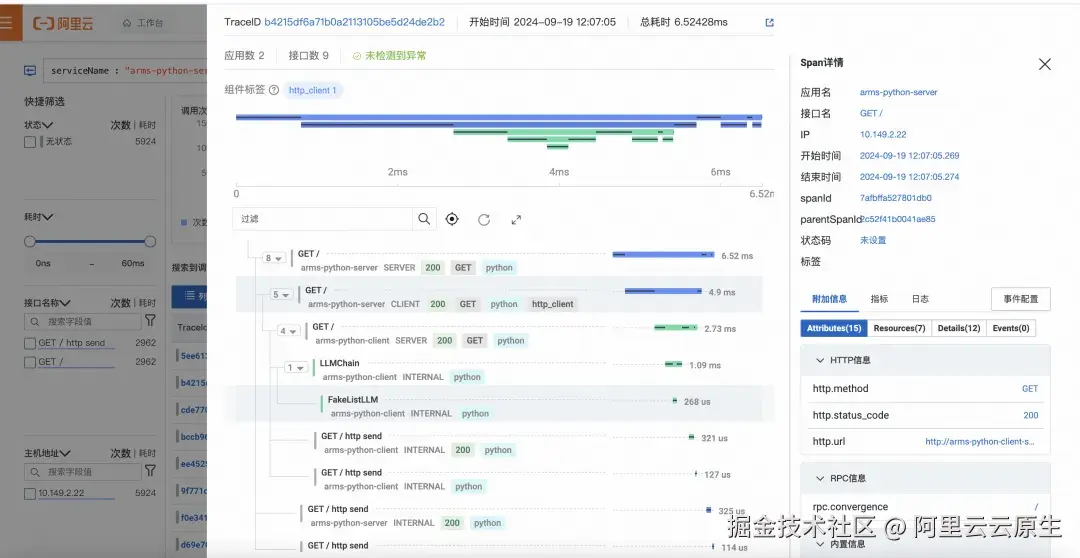The image size is (1080, 558).
Task: Click the list view icon button
Action: [189, 296]
